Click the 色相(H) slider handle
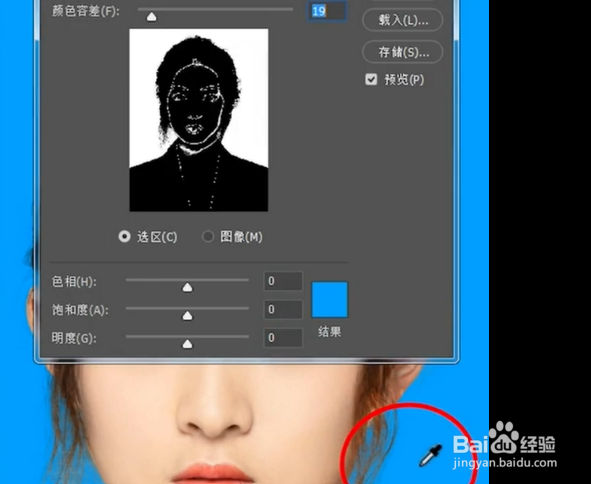This screenshot has width=591, height=484. 187,288
